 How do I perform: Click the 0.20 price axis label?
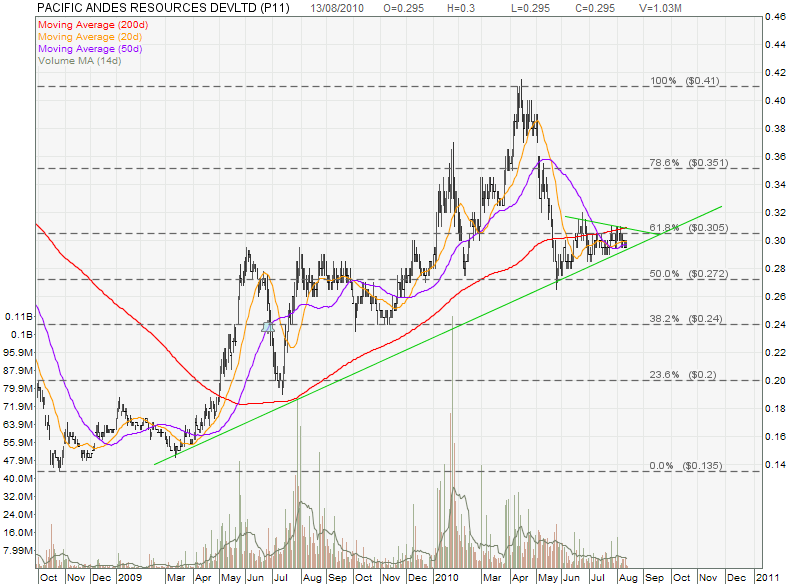775,380
